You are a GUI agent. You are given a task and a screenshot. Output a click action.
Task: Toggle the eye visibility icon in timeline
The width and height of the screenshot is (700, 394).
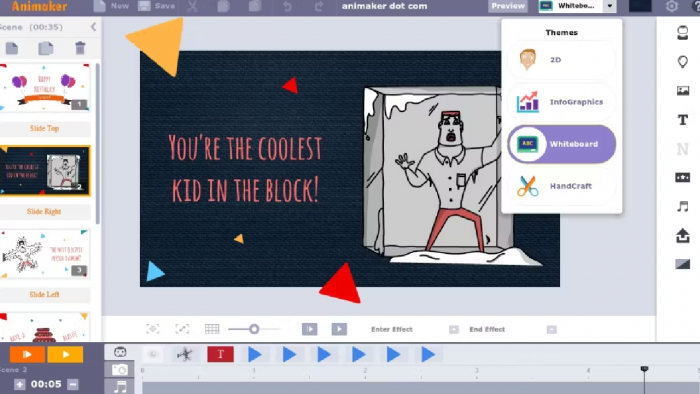pyautogui.click(x=153, y=354)
